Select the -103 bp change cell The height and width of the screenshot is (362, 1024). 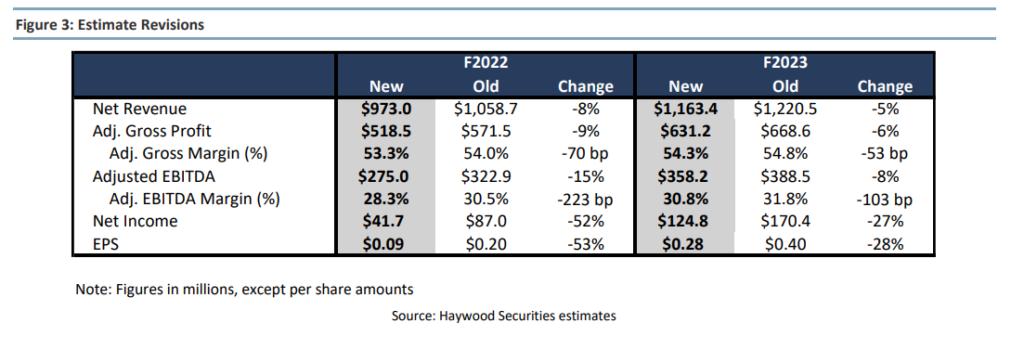pos(884,199)
